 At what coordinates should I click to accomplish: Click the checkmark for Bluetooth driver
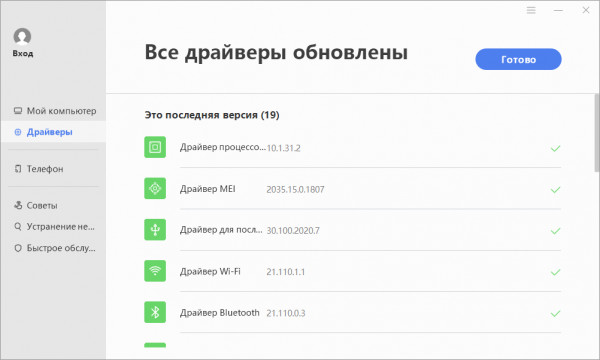(555, 313)
